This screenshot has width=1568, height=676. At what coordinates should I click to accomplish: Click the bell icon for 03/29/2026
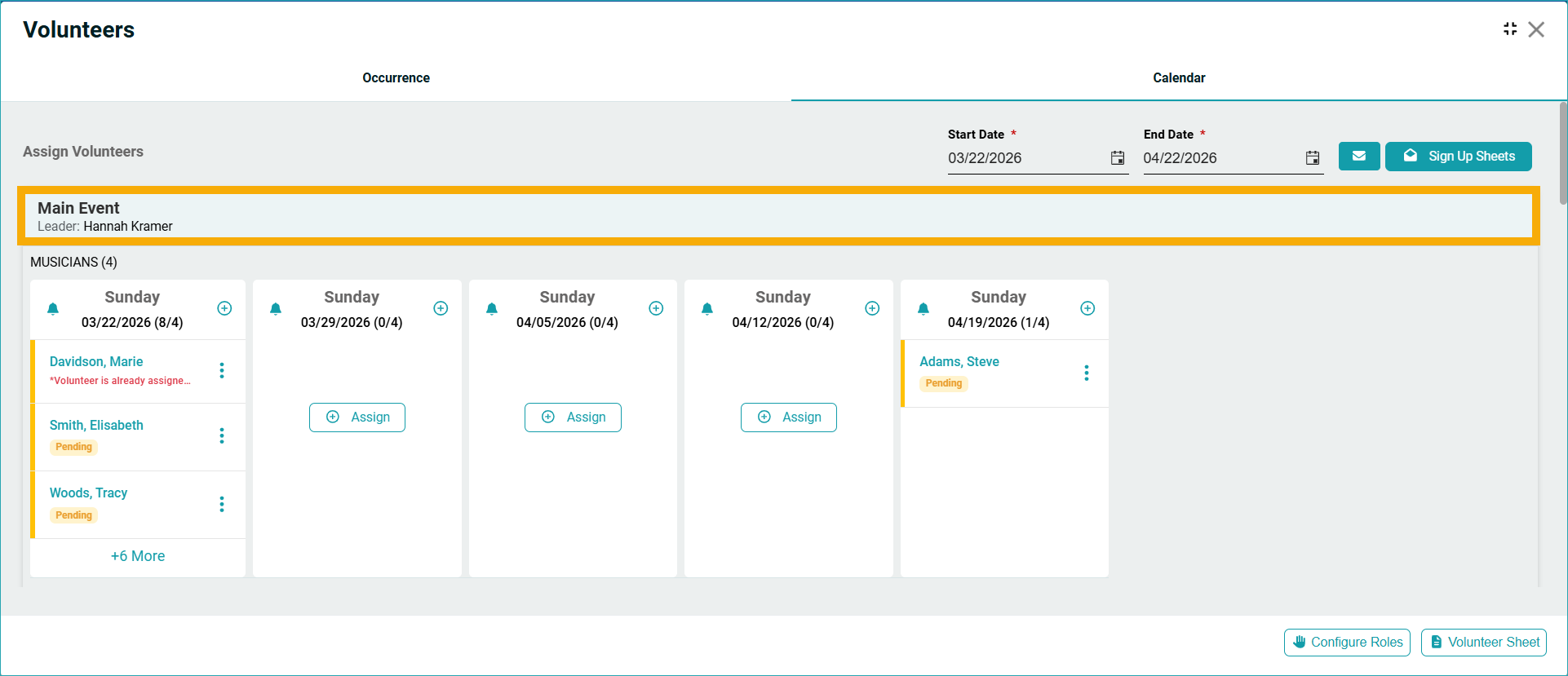coord(276,309)
